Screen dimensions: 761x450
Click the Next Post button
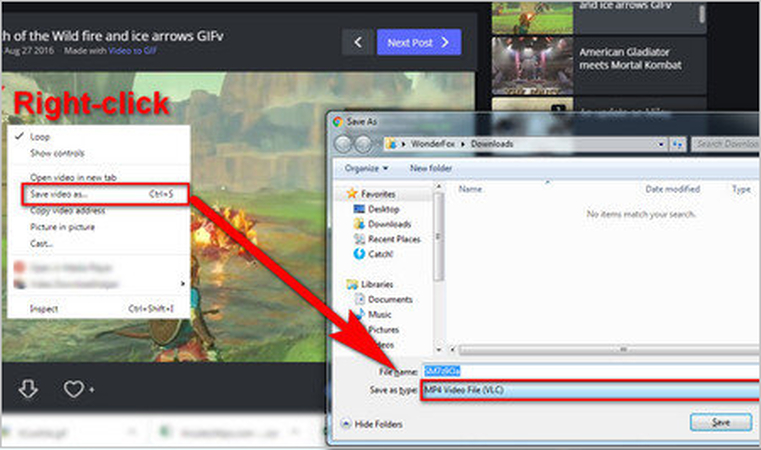(x=418, y=42)
